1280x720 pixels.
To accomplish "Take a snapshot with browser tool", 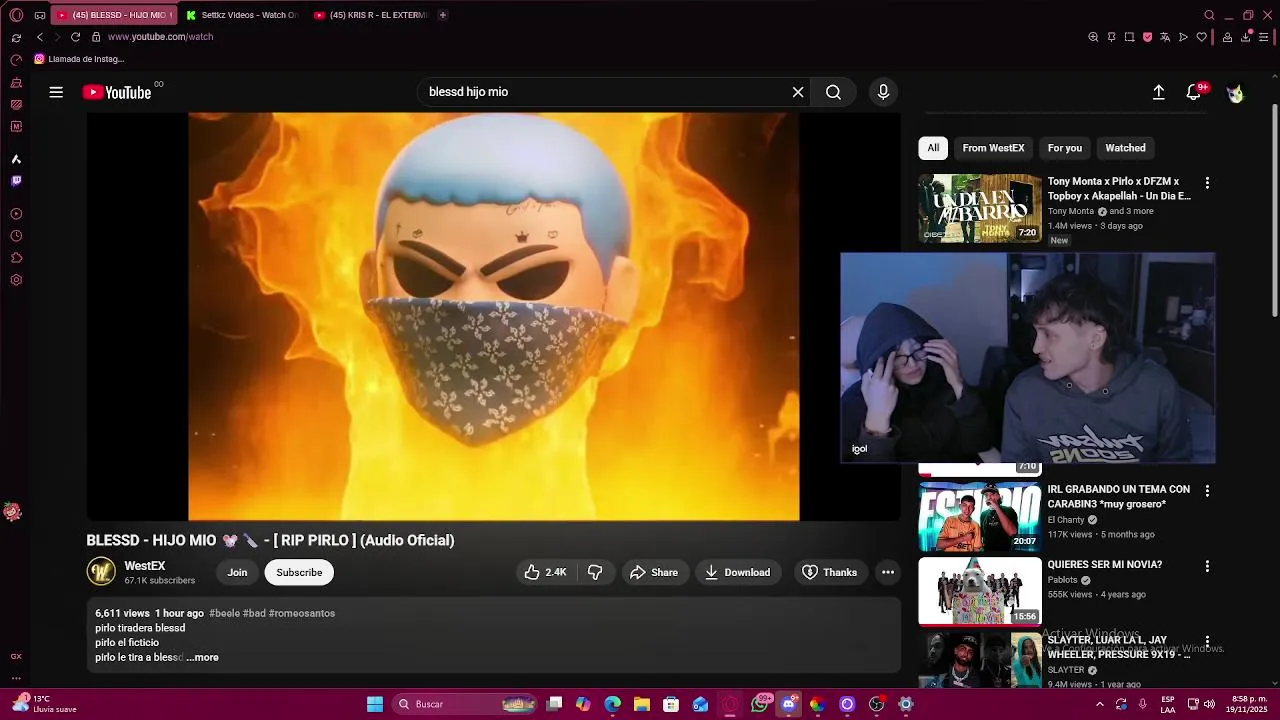I will [x=1129, y=37].
